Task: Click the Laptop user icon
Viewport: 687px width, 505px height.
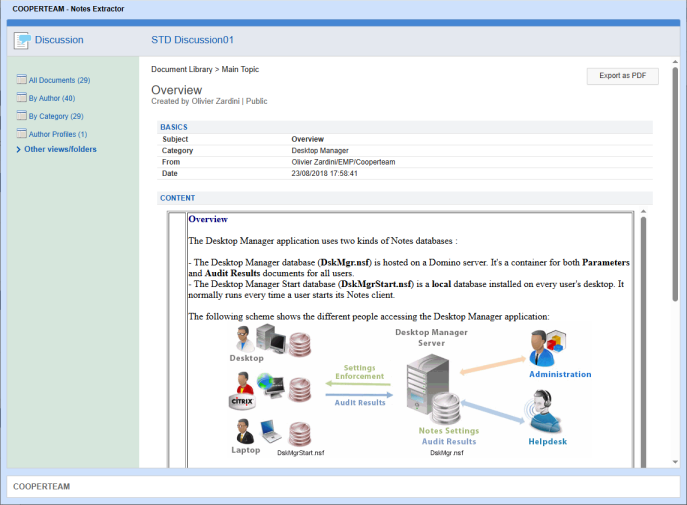Action: [x=244, y=431]
